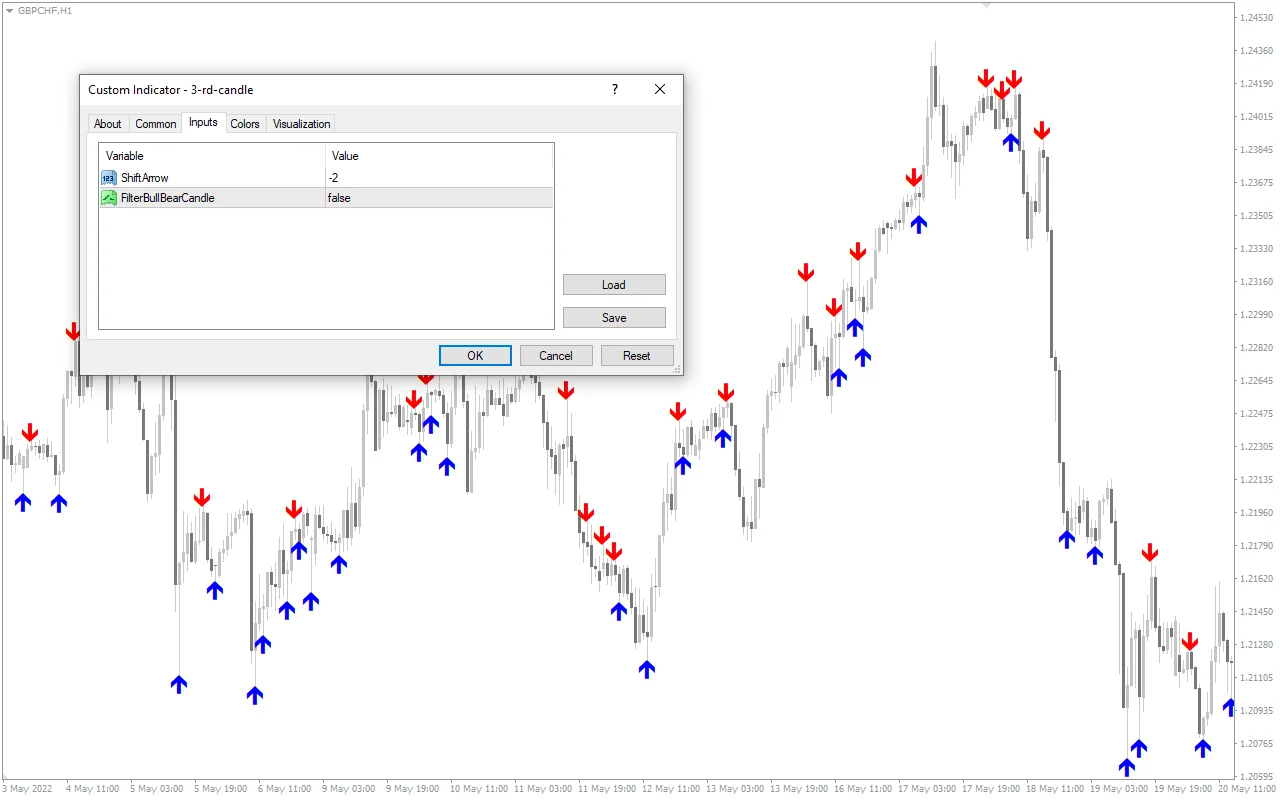Load a saved indicator preset

point(613,284)
